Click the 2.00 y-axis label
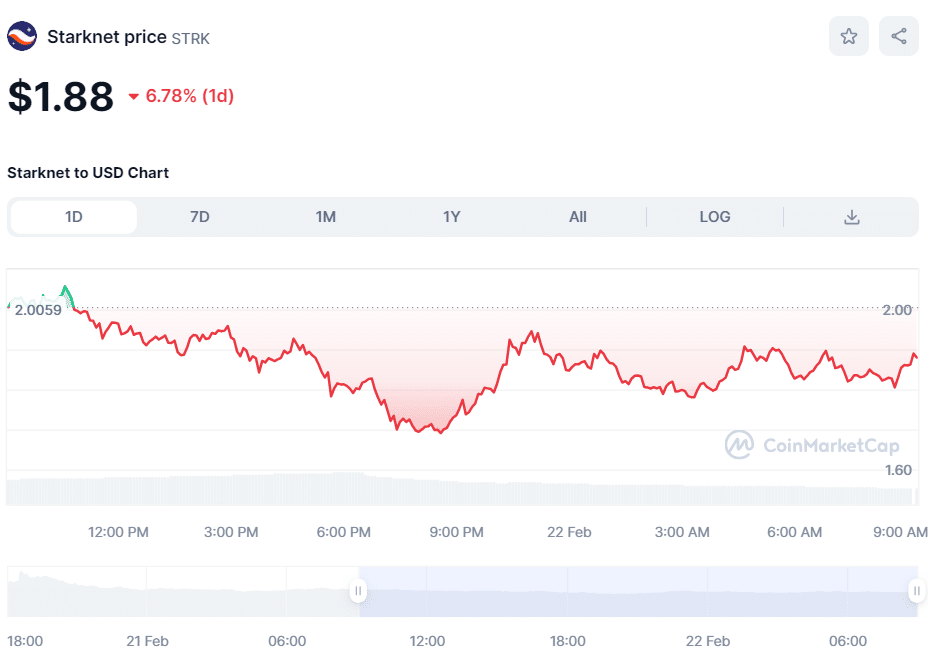The image size is (930, 656). pos(897,310)
